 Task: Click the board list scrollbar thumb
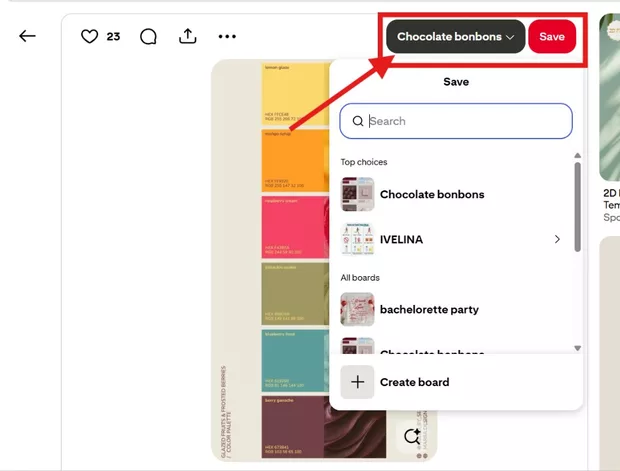point(578,207)
